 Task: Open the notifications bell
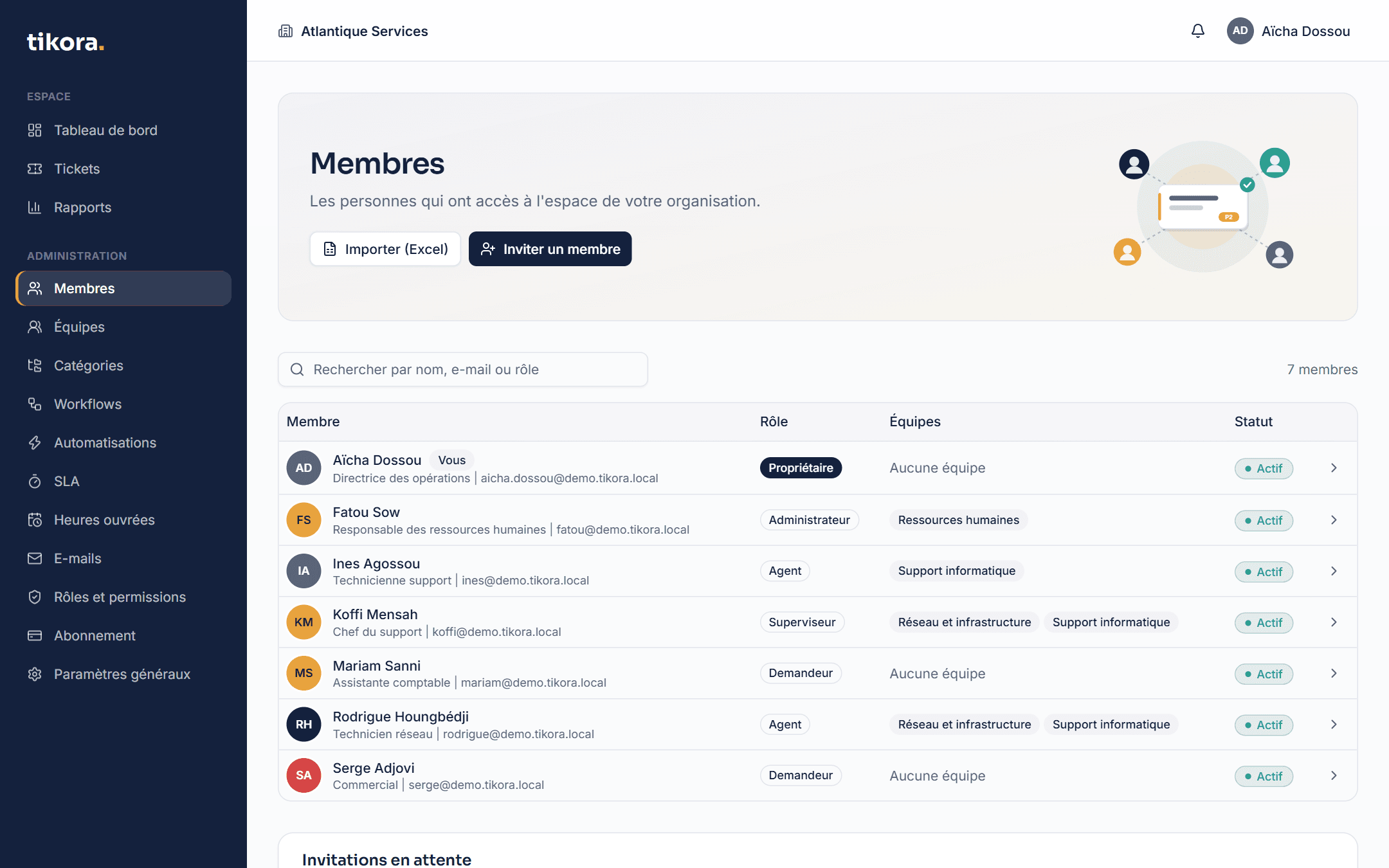tap(1197, 31)
